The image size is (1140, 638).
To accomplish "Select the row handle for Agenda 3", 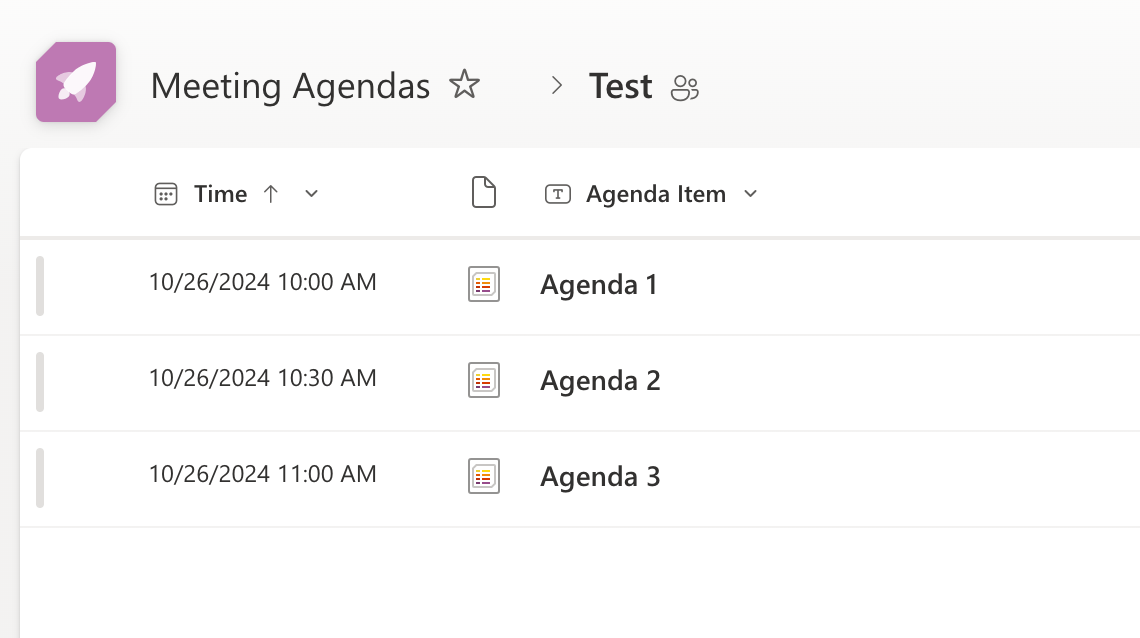I will point(40,477).
